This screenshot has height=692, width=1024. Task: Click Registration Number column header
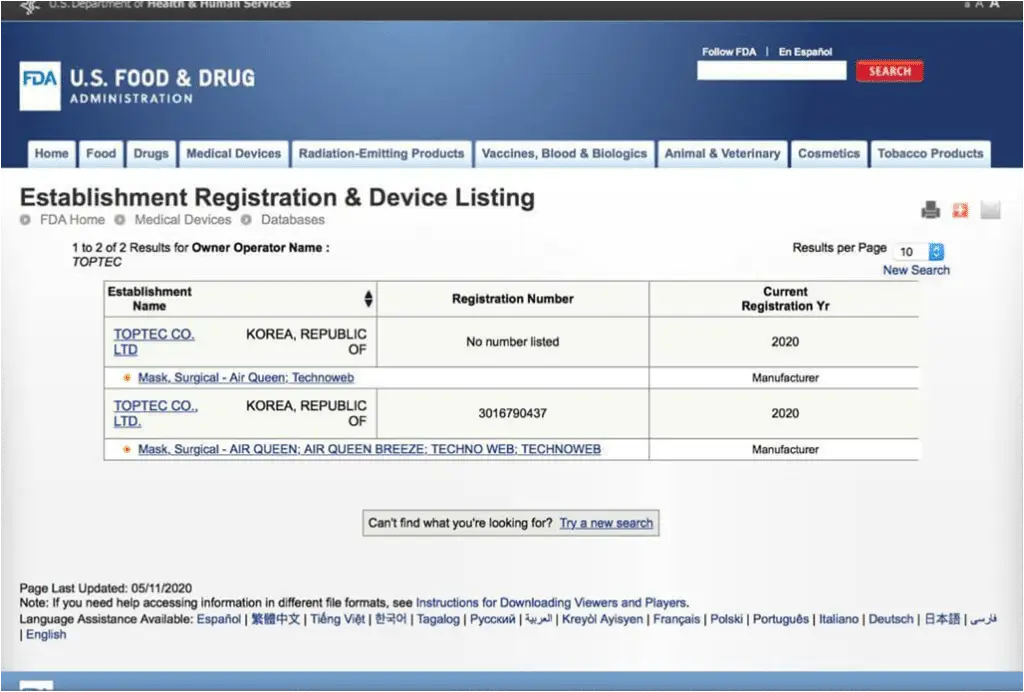pos(513,299)
